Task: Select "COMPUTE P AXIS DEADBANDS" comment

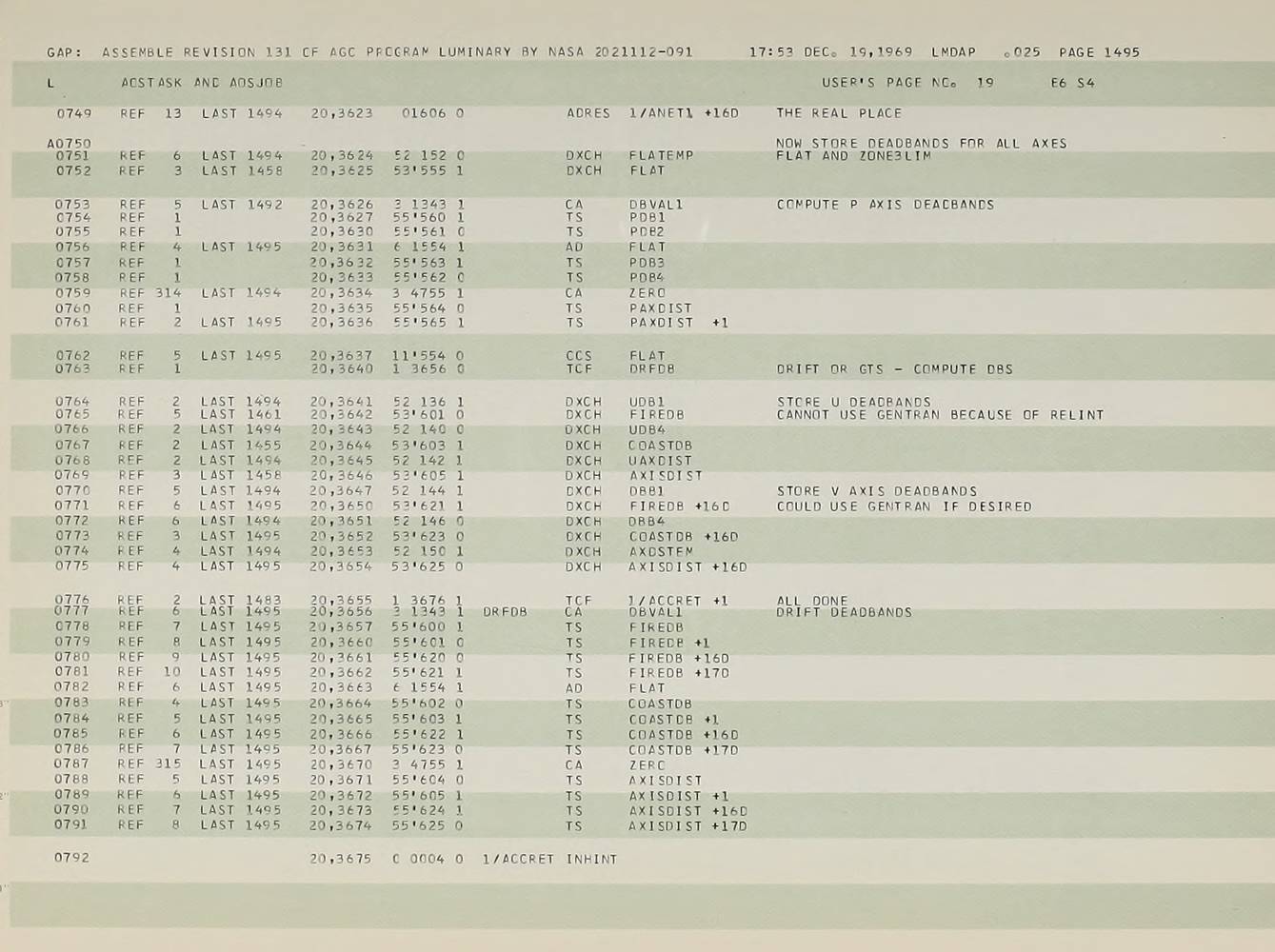Action: (886, 205)
